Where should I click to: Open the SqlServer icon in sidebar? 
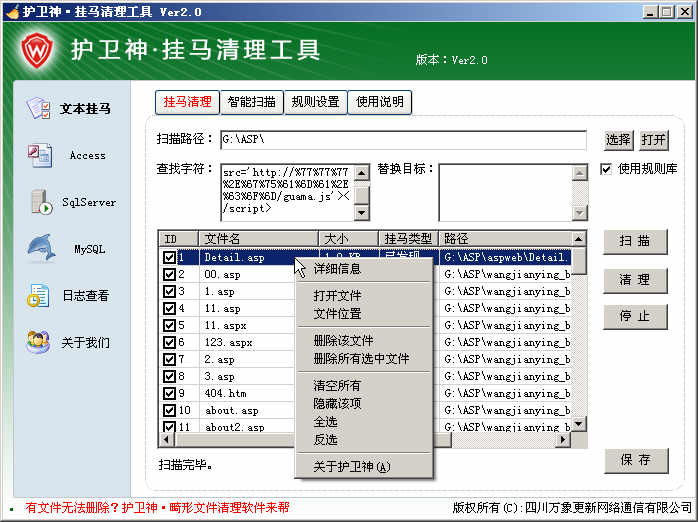[x=42, y=202]
